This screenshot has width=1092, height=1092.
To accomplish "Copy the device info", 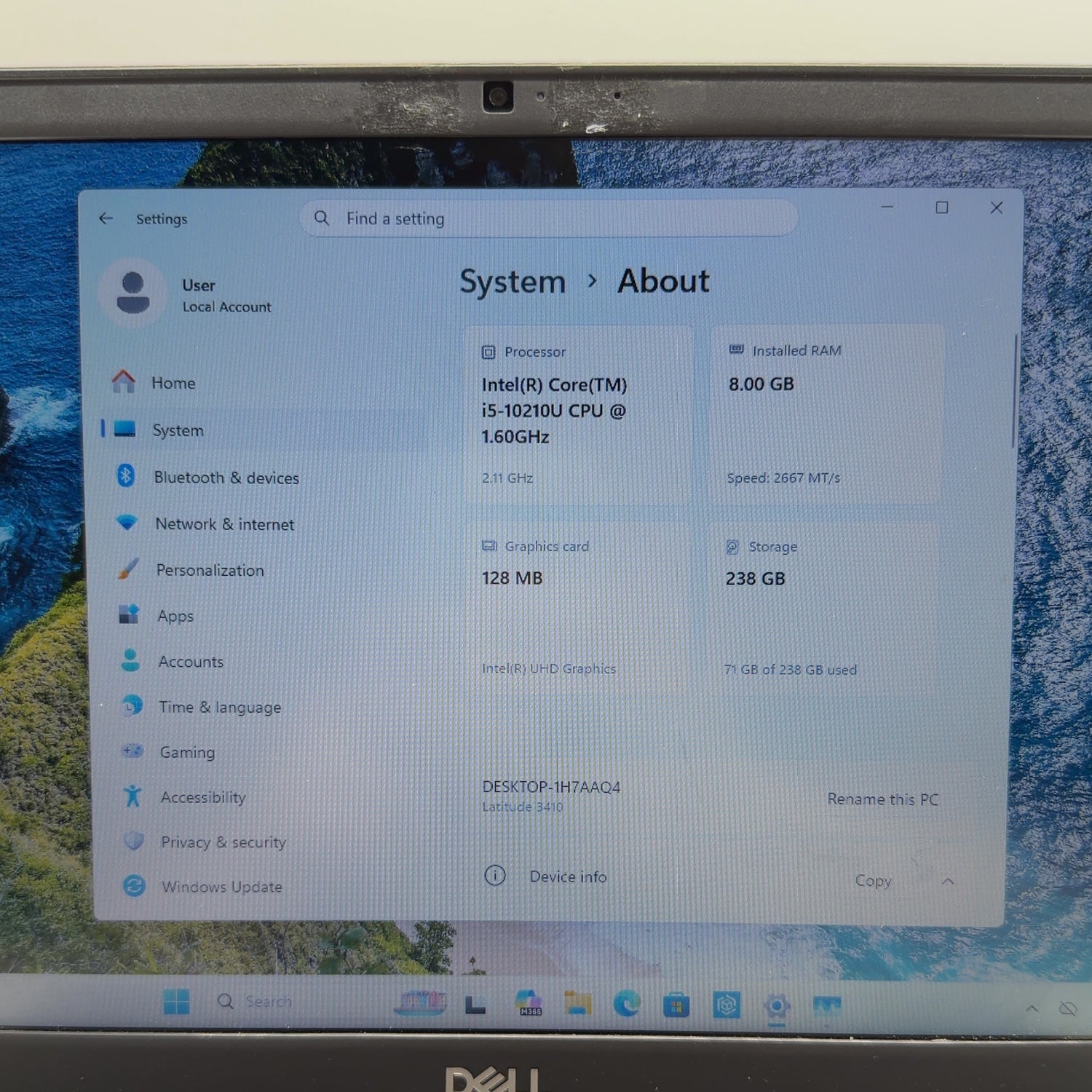I will coord(873,880).
